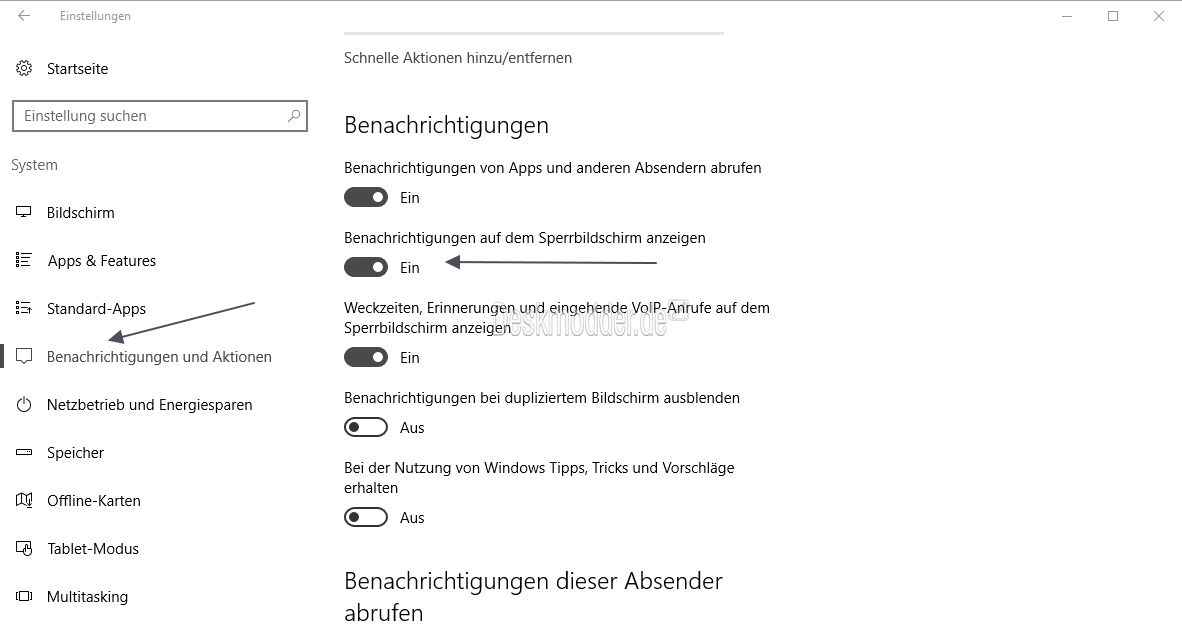Disable notifications from apps and senders toggle
The height and width of the screenshot is (634, 1182).
tap(366, 198)
